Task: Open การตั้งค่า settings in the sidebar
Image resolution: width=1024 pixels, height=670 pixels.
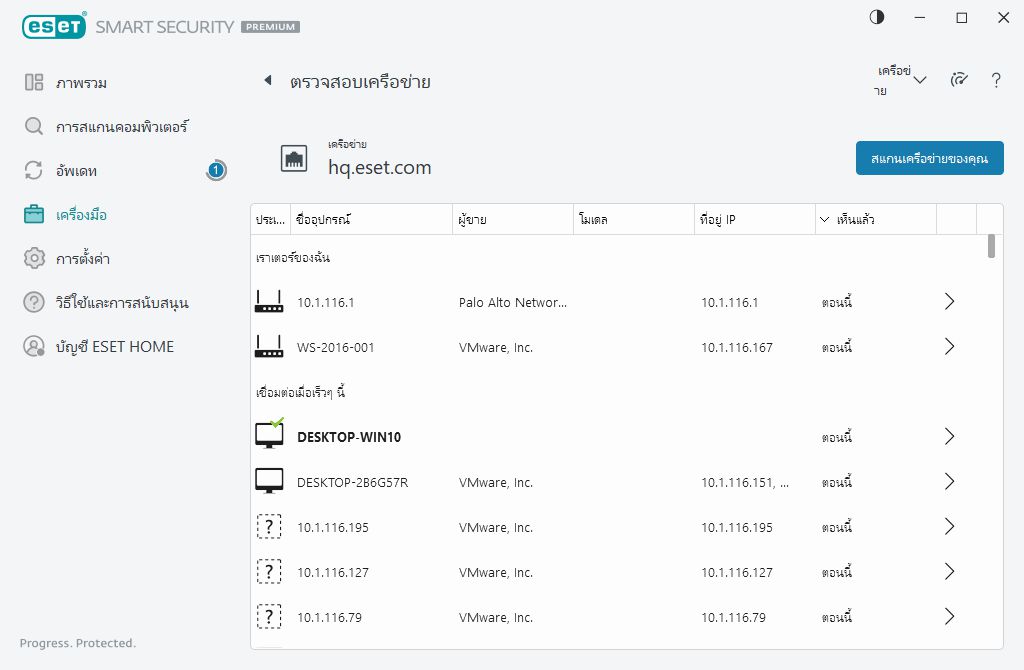Action: [x=82, y=259]
